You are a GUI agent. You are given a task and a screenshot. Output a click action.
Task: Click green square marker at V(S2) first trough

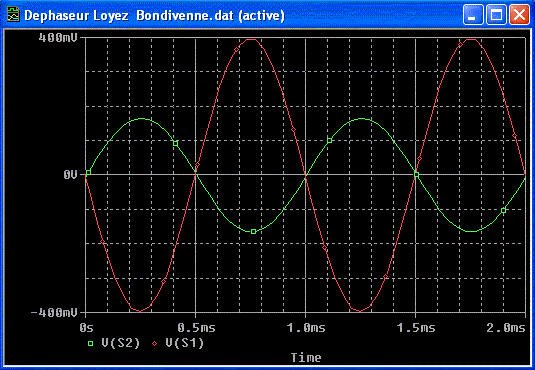pyautogui.click(x=254, y=231)
